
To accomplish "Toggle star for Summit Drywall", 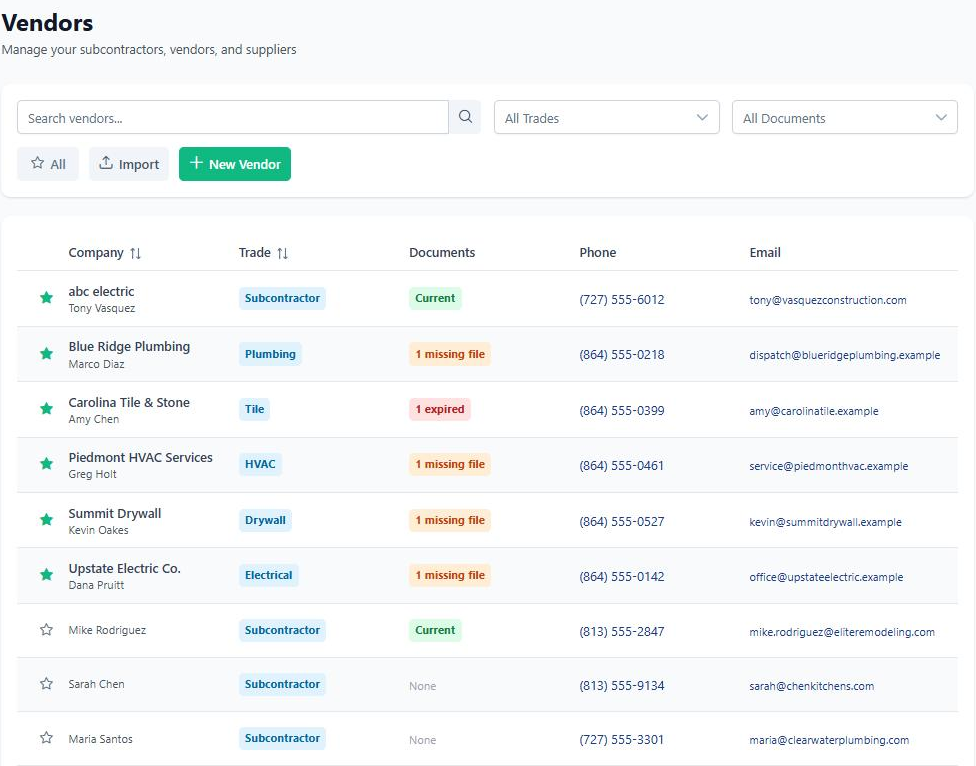I will click(46, 520).
